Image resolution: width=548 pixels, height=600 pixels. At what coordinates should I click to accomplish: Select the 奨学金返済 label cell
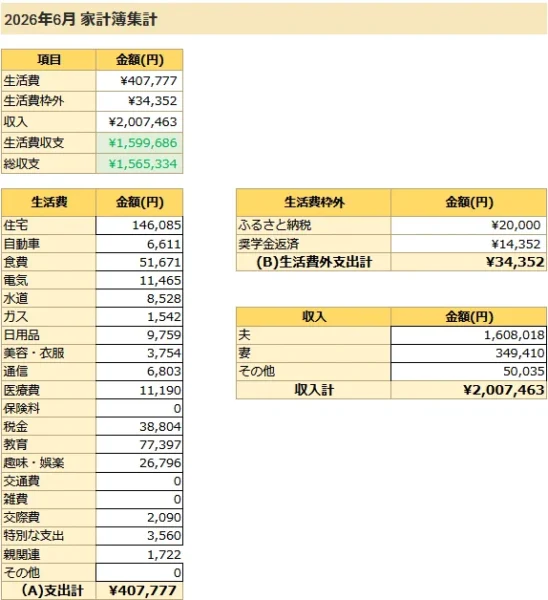pos(314,244)
